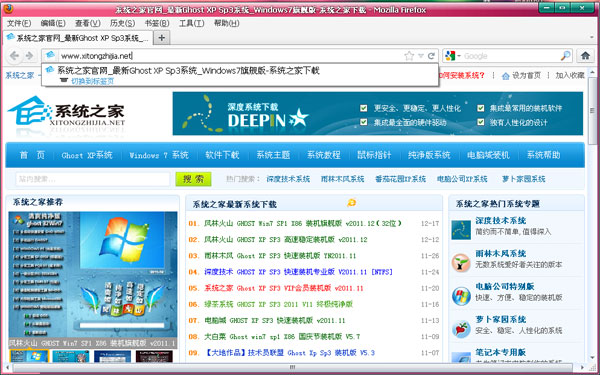Open 系统帮助 navigation item

click(x=543, y=155)
